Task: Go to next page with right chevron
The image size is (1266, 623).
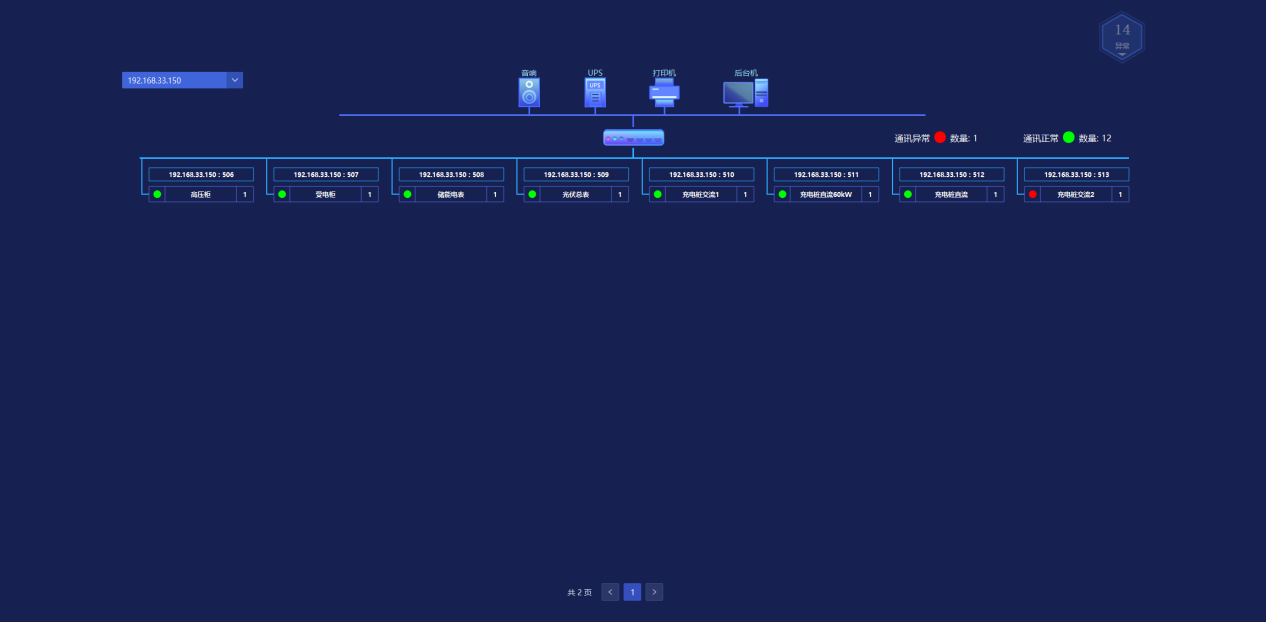Action: pos(654,592)
